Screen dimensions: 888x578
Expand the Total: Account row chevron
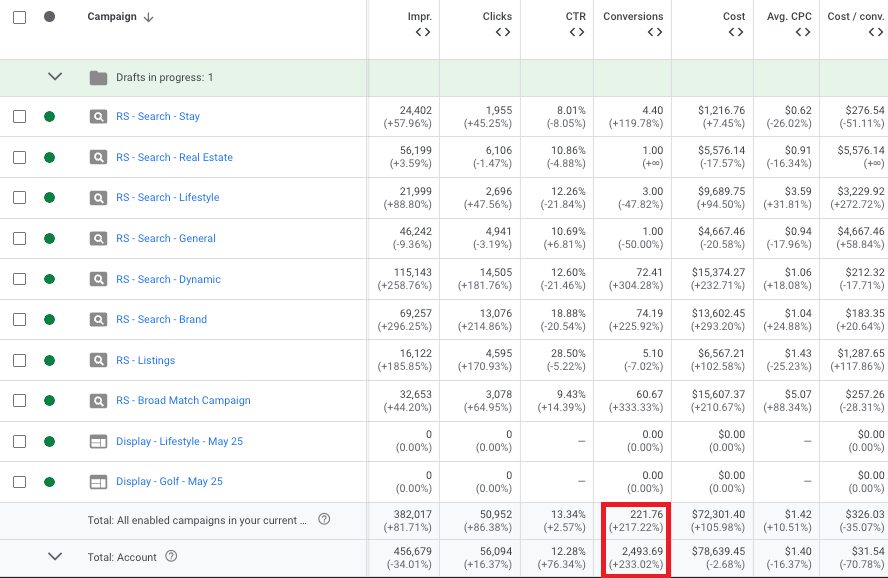click(x=55, y=556)
